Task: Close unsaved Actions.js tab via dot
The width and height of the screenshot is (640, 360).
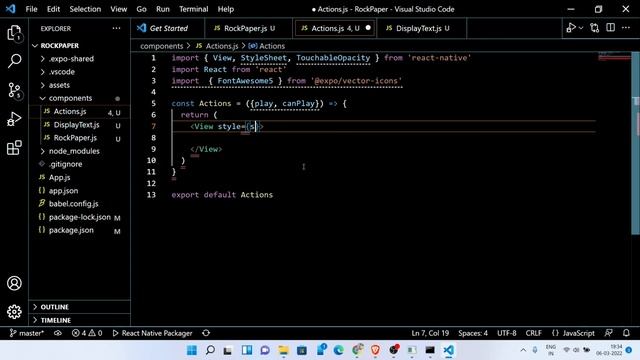Action: (x=368, y=28)
